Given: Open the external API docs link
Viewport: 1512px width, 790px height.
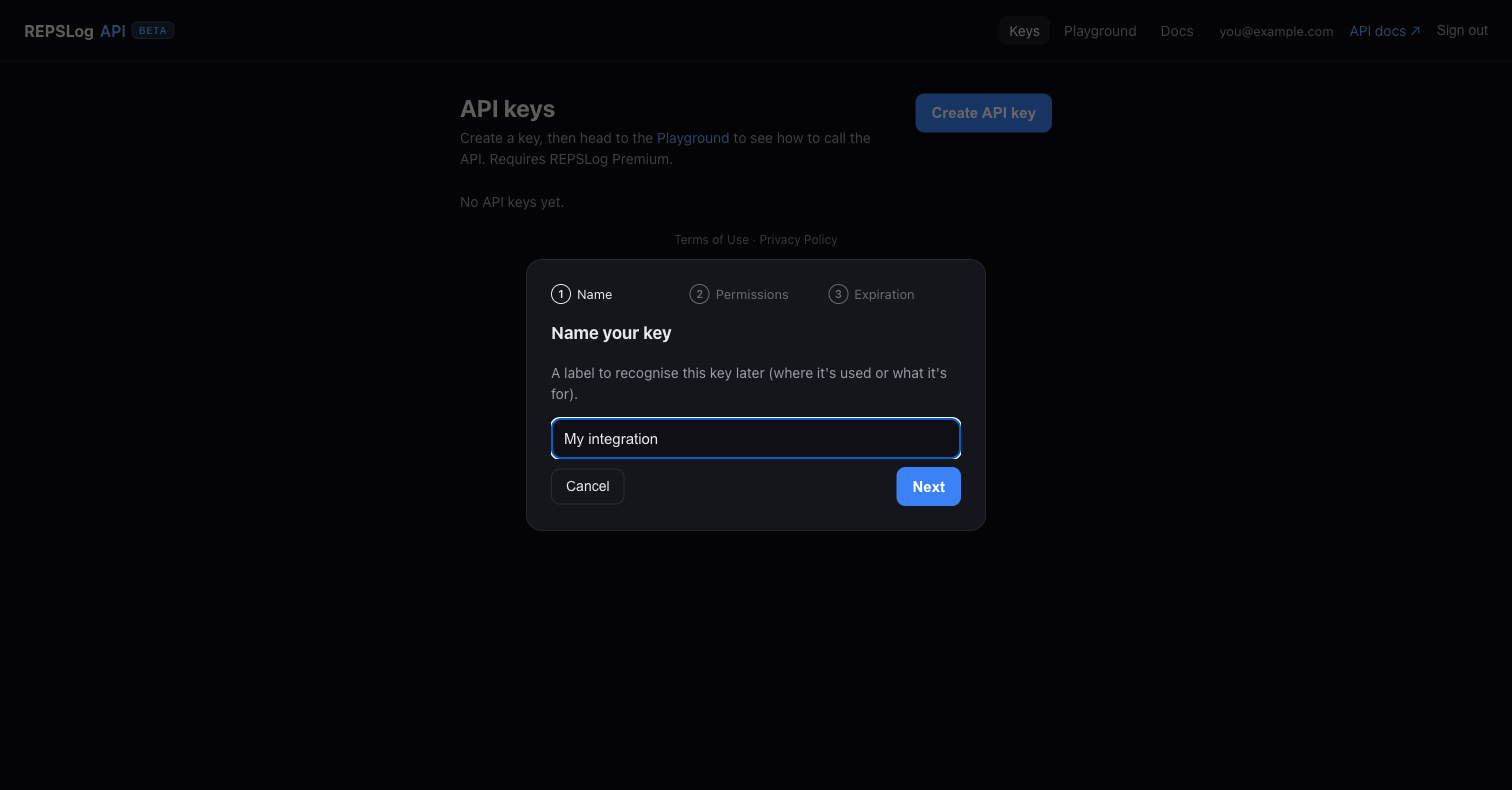Looking at the screenshot, I should point(1385,31).
